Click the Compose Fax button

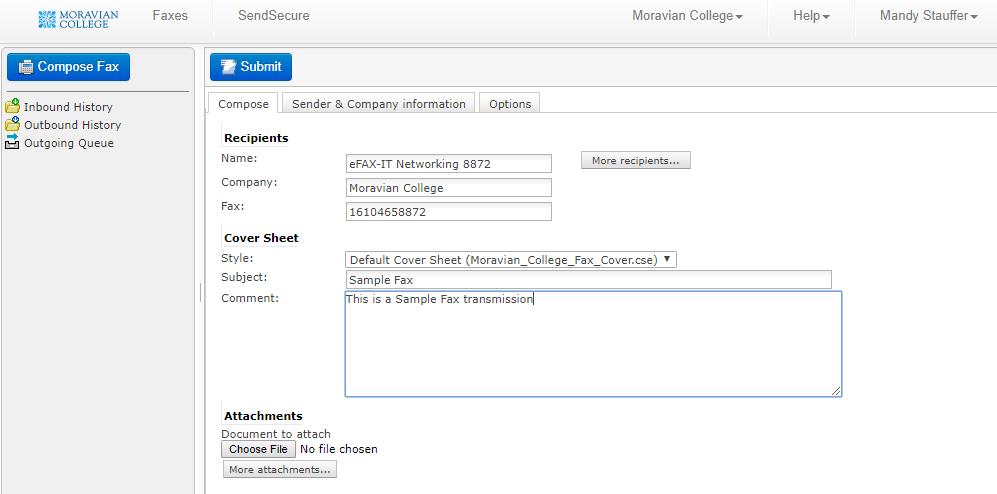[x=68, y=67]
